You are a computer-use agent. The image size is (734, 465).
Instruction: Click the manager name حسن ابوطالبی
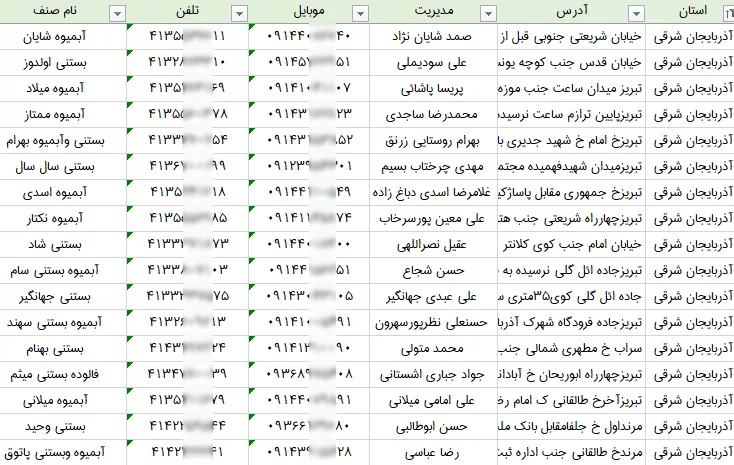tap(432, 426)
